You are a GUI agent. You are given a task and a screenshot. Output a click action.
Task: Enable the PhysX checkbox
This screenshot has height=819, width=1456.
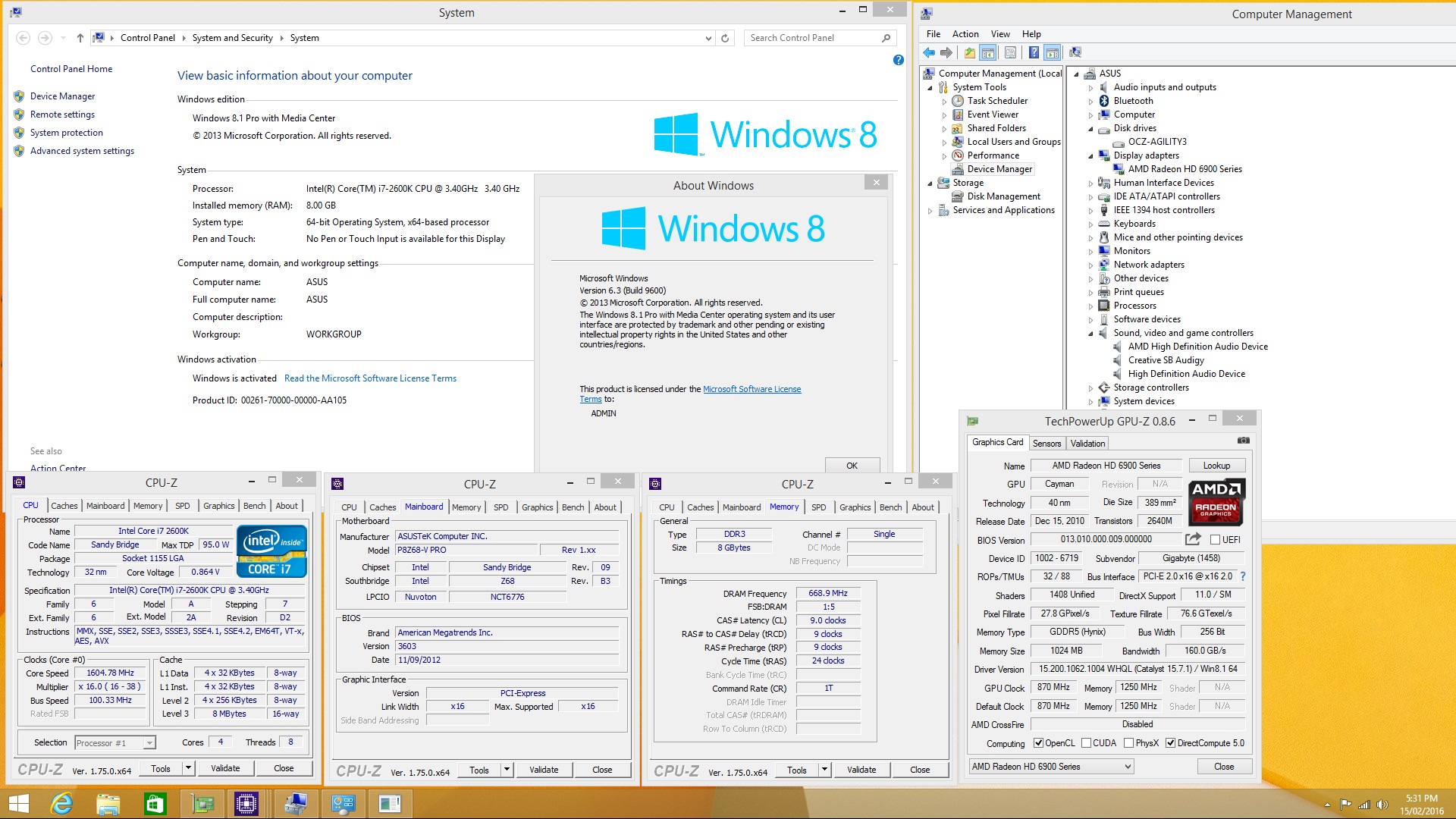coord(1129,743)
